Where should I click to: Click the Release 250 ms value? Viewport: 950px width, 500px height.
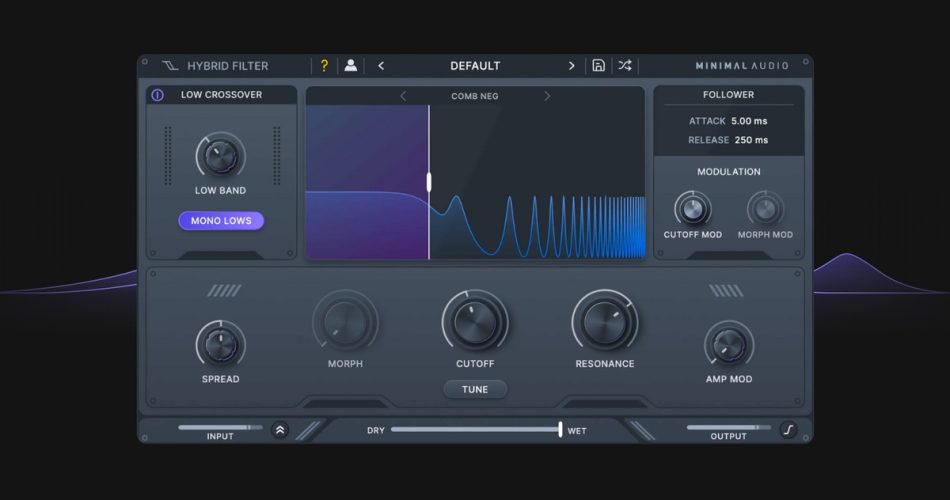751,140
